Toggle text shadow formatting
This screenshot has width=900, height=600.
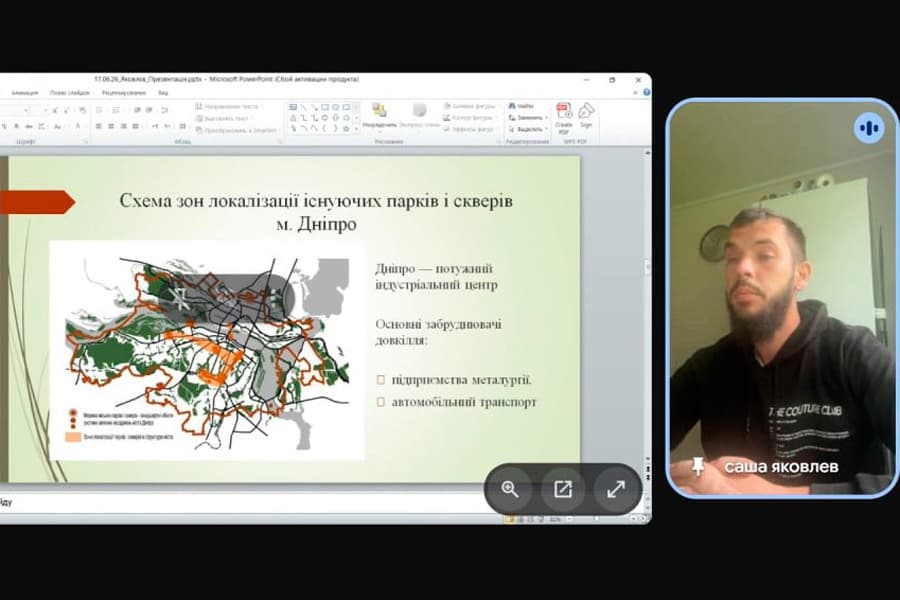[x=17, y=126]
